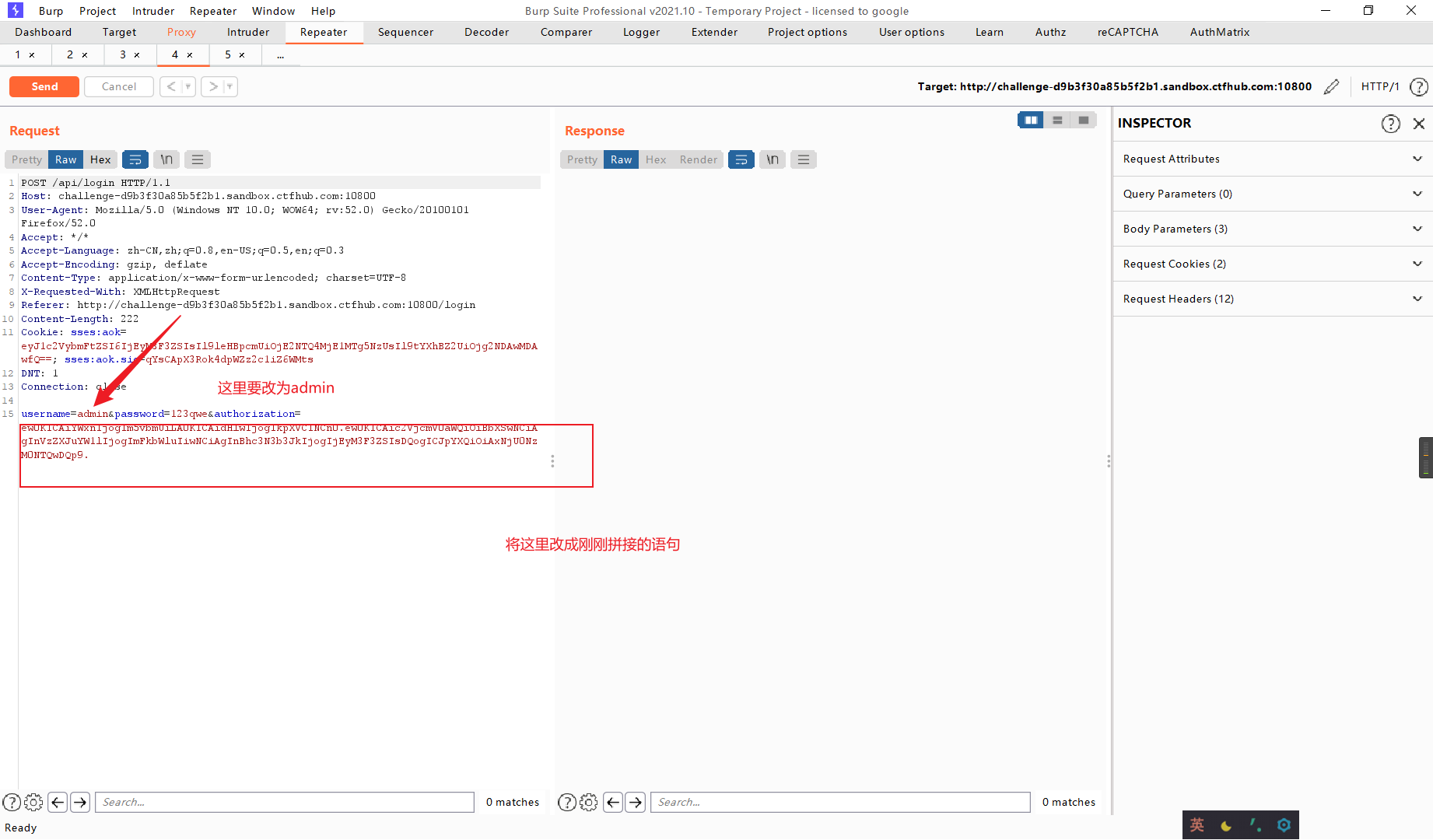Go to next match in Request search
Image resolution: width=1433 pixels, height=840 pixels.
coord(80,802)
